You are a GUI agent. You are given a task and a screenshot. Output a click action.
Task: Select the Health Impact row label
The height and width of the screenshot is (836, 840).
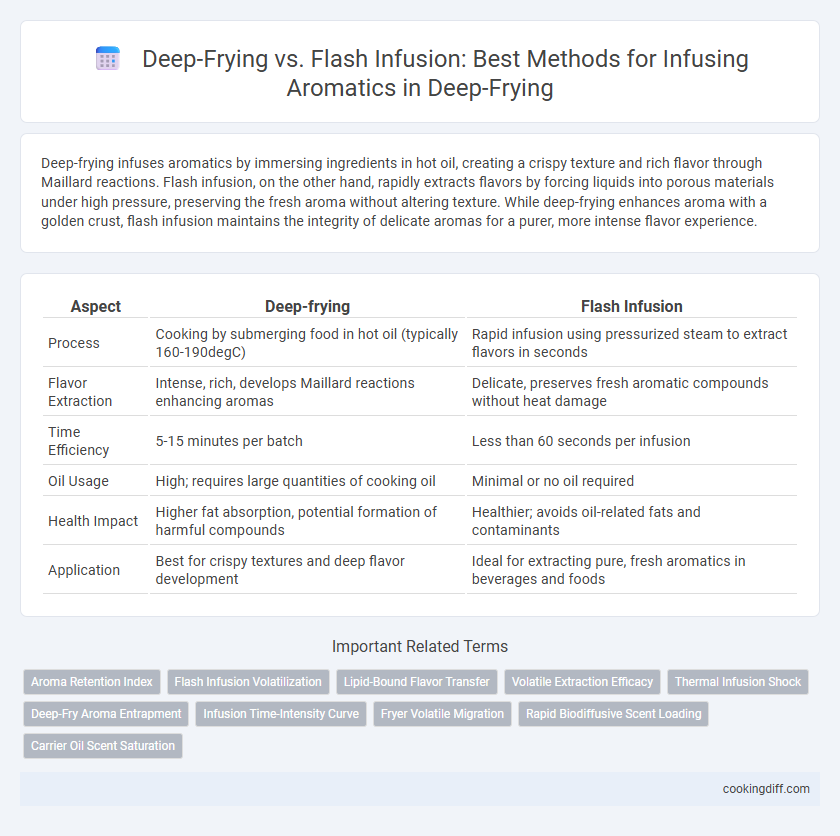tap(93, 521)
